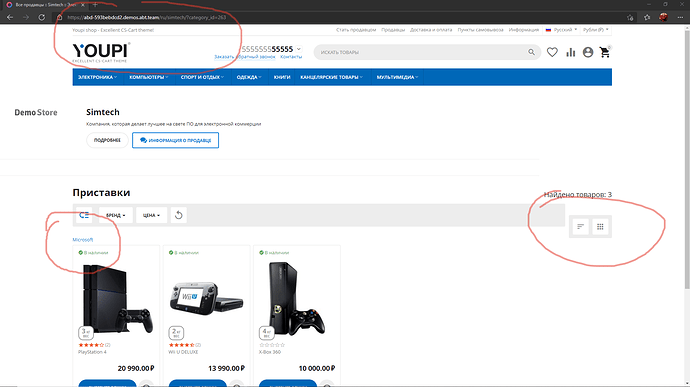This screenshot has width=690, height=387.
Task: Open the Продавцы link
Action: (x=393, y=30)
